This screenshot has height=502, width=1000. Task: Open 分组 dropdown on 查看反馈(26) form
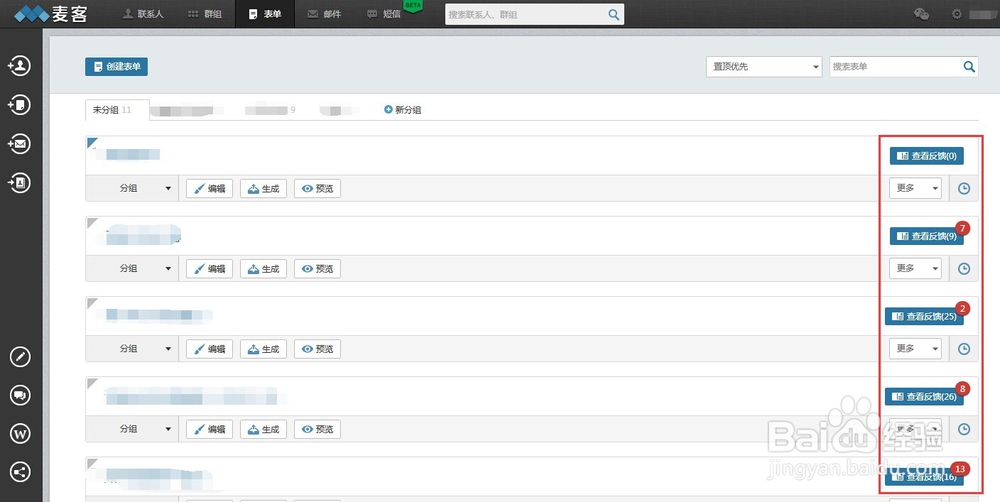(132, 429)
